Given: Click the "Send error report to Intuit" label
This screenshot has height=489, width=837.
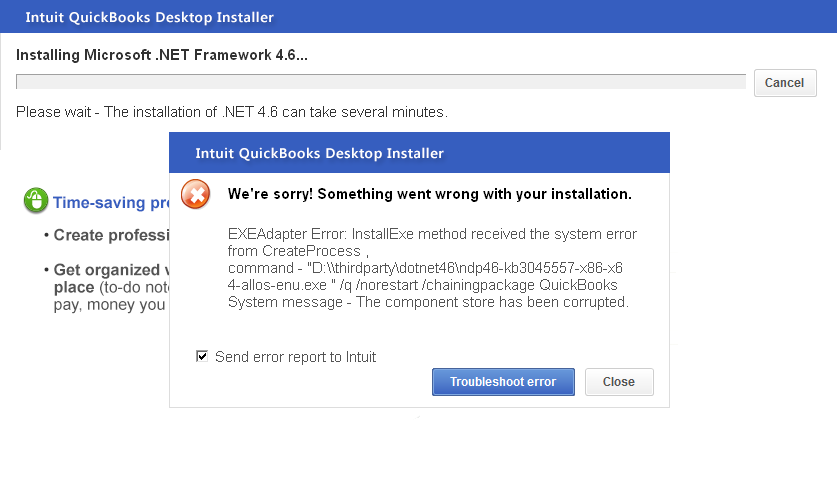Looking at the screenshot, I should tap(295, 357).
